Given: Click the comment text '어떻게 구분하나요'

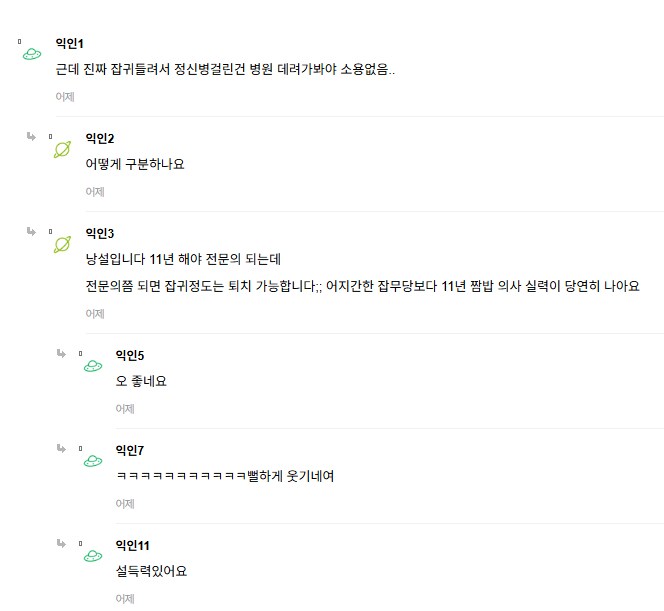Looking at the screenshot, I should tap(135, 164).
